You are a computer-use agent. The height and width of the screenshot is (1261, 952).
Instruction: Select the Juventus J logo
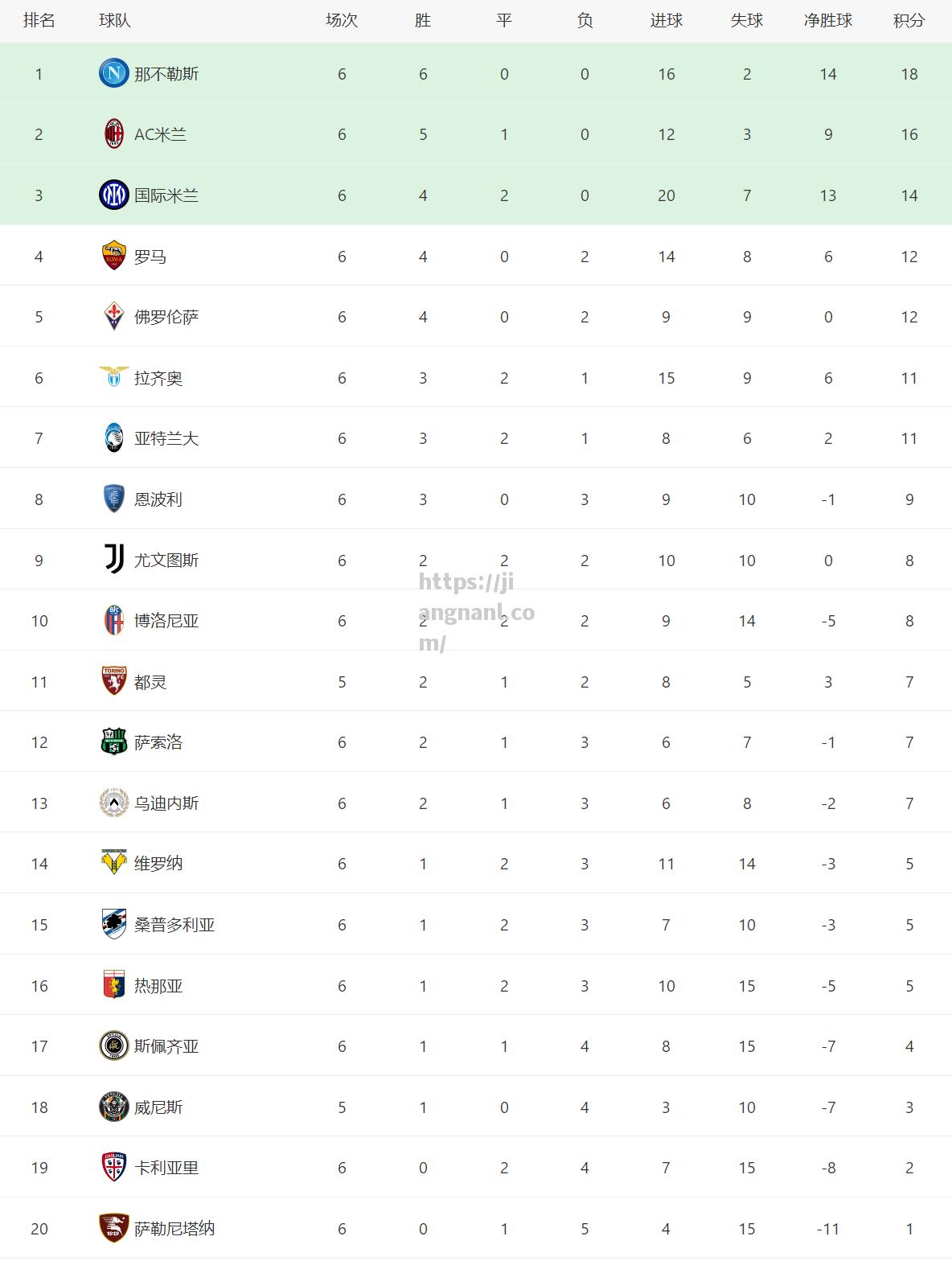point(114,560)
